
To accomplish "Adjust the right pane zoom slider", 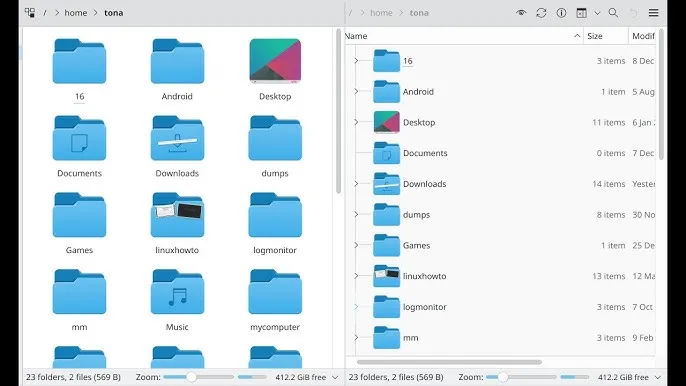I will (x=521, y=377).
